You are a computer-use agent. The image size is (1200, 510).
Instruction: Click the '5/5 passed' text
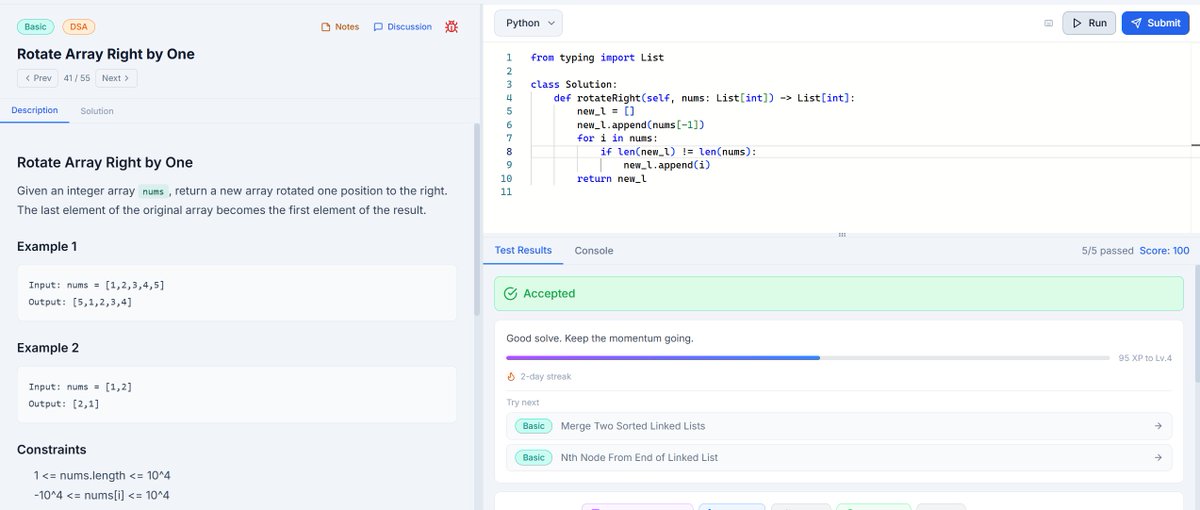(x=1107, y=251)
